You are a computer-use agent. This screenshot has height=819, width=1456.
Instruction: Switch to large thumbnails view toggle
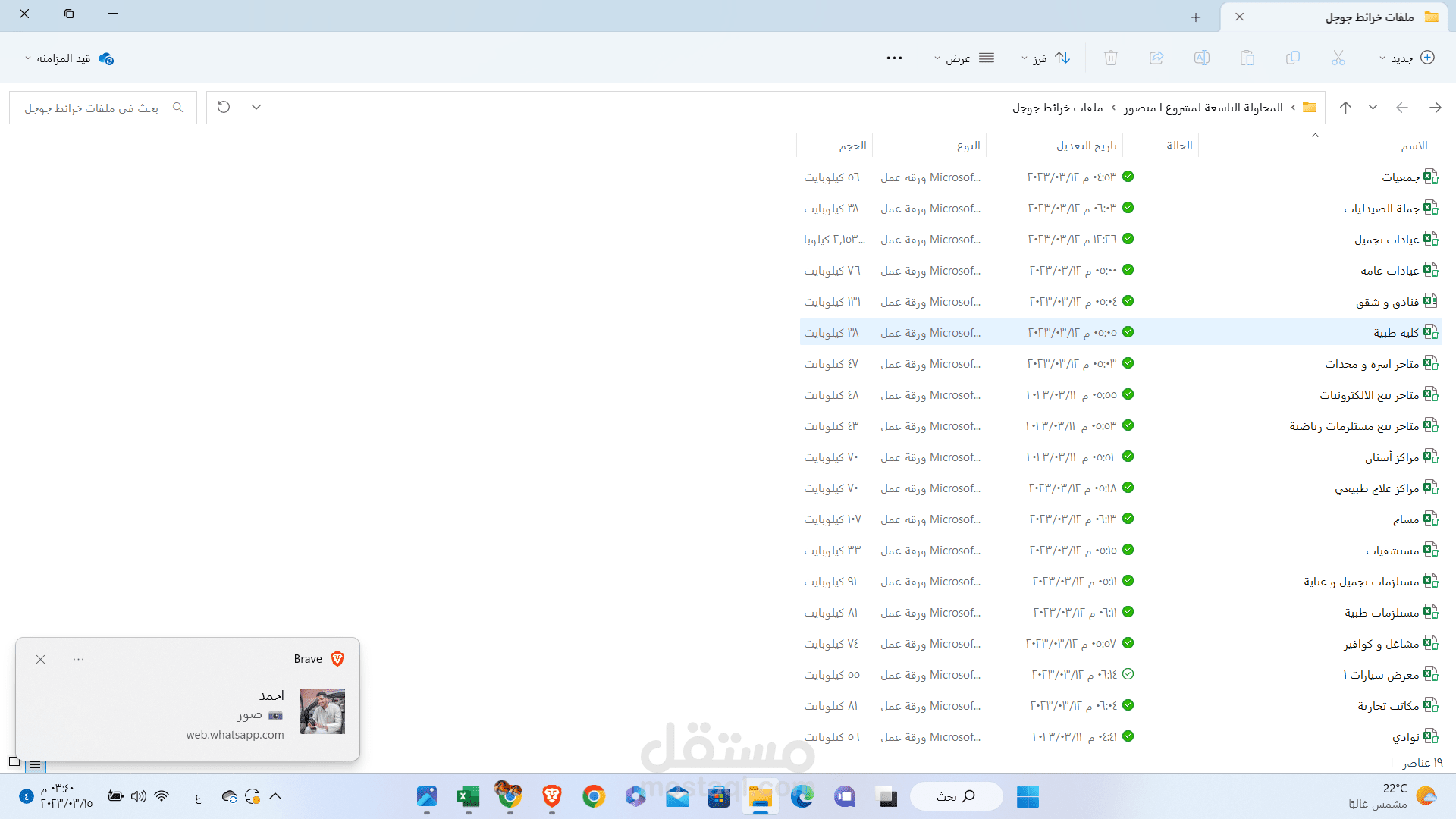pos(14,762)
